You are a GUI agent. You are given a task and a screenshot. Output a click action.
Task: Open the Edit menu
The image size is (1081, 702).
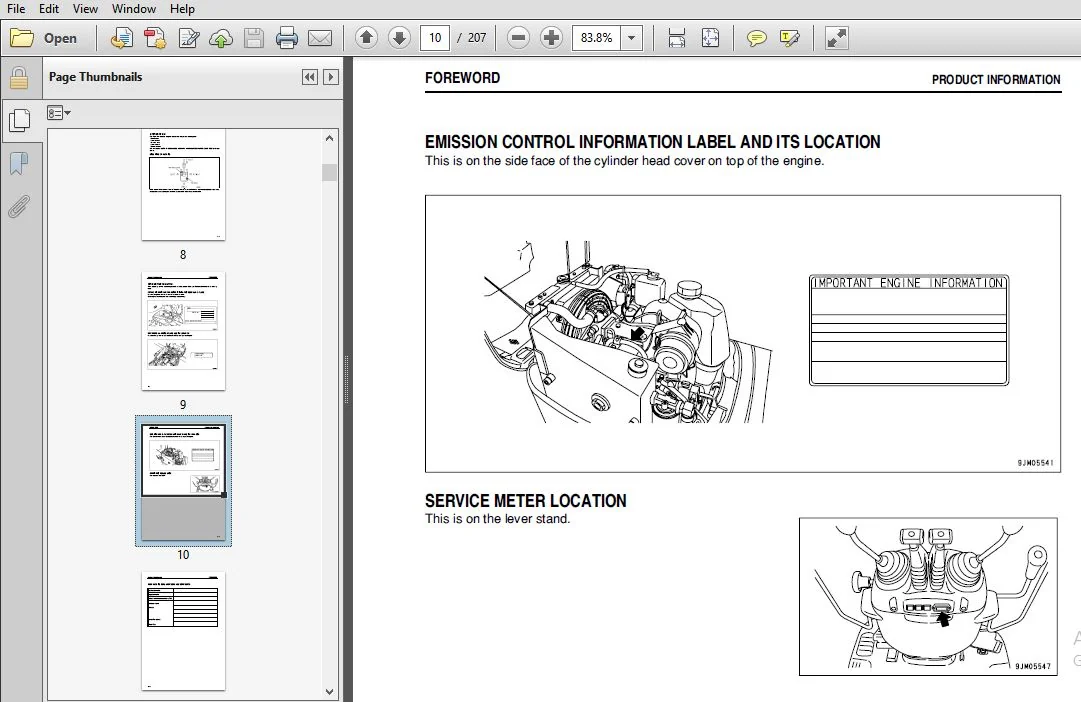click(x=48, y=9)
